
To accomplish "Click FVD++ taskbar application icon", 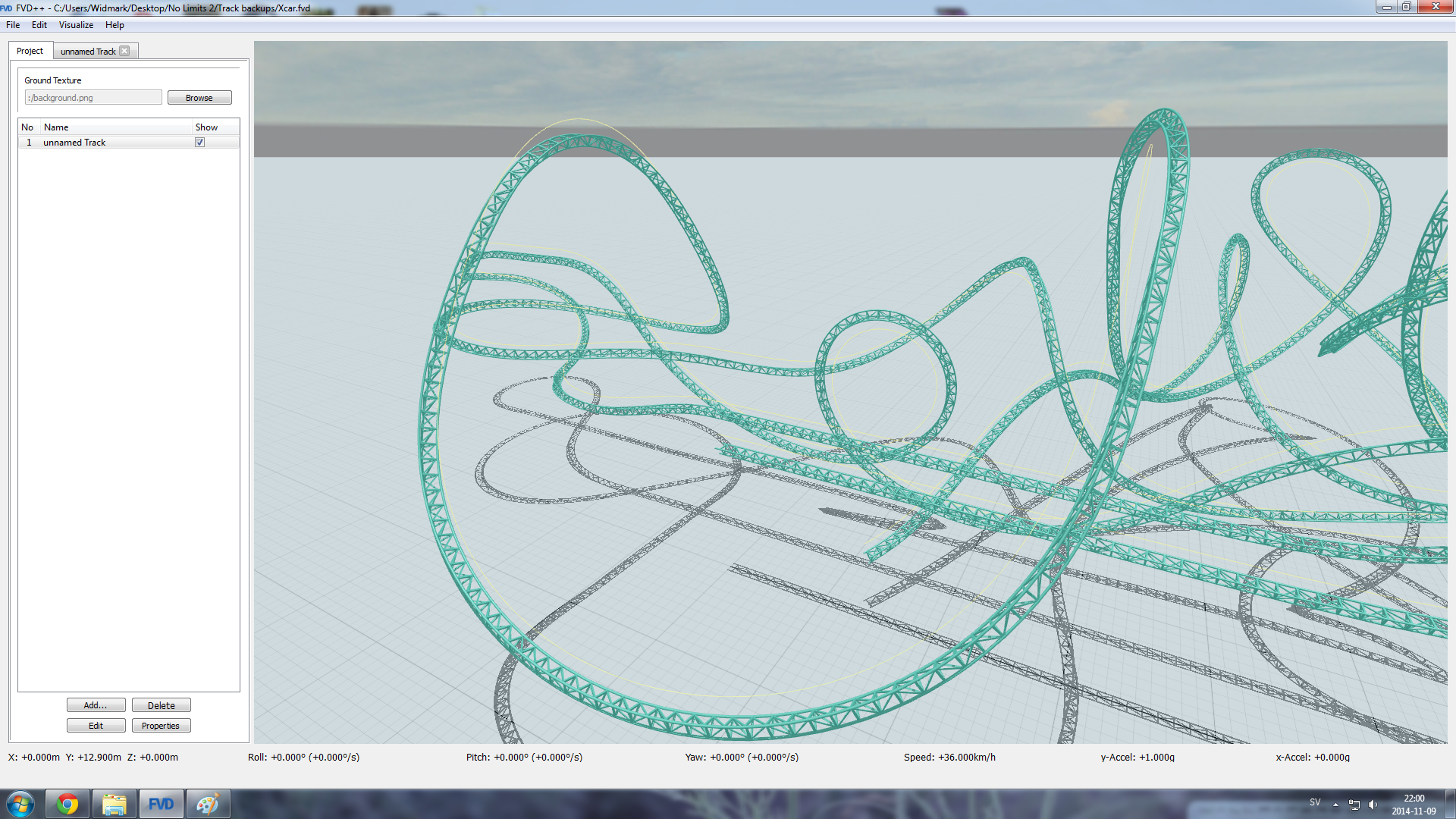I will [161, 804].
